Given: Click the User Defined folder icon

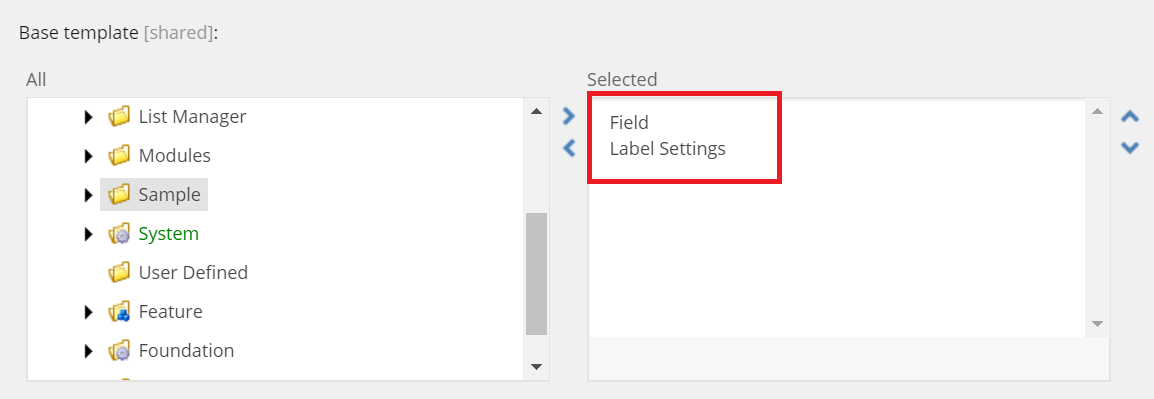Looking at the screenshot, I should 118,272.
